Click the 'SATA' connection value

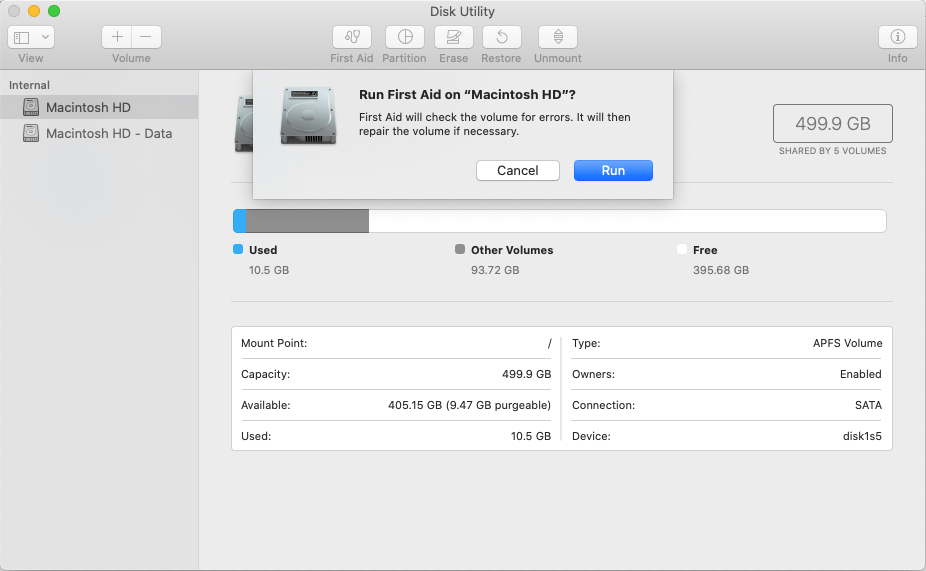click(x=868, y=405)
